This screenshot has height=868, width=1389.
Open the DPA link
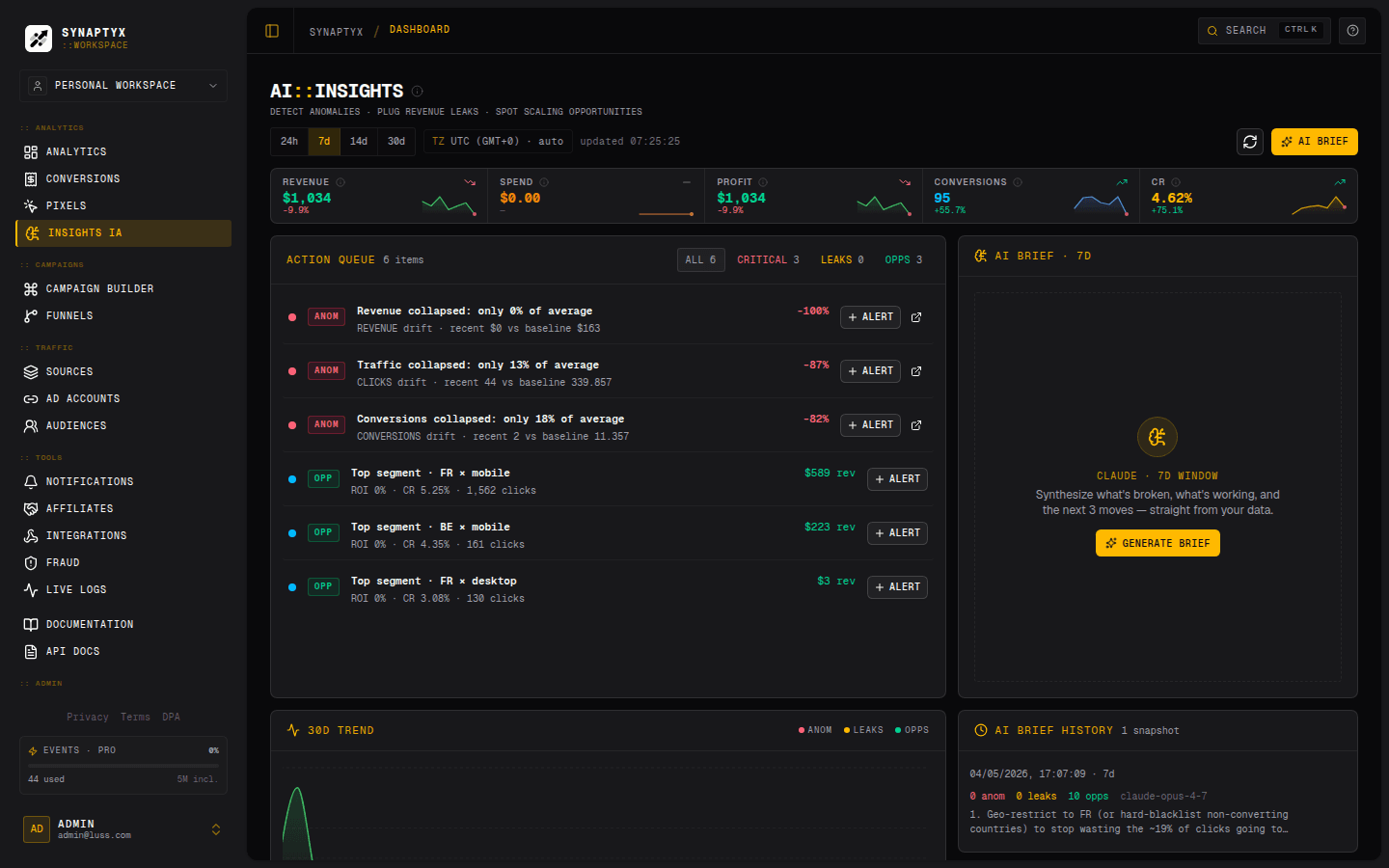point(172,718)
